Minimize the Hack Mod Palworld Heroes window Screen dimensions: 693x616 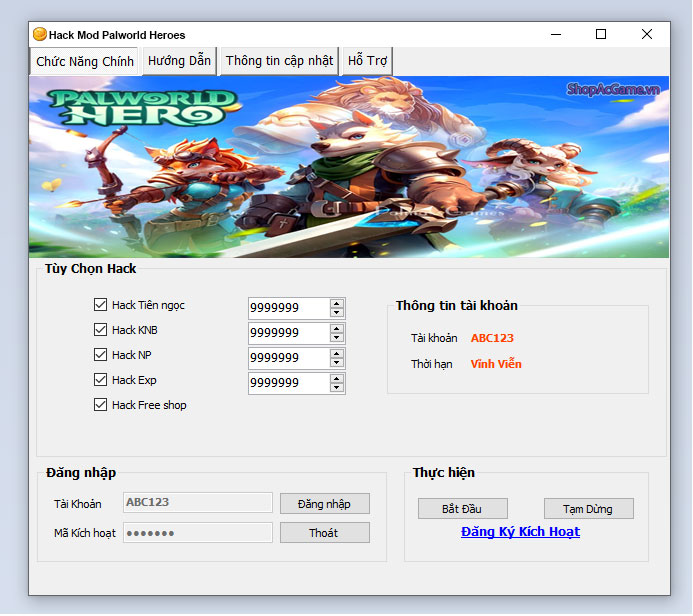(x=556, y=34)
